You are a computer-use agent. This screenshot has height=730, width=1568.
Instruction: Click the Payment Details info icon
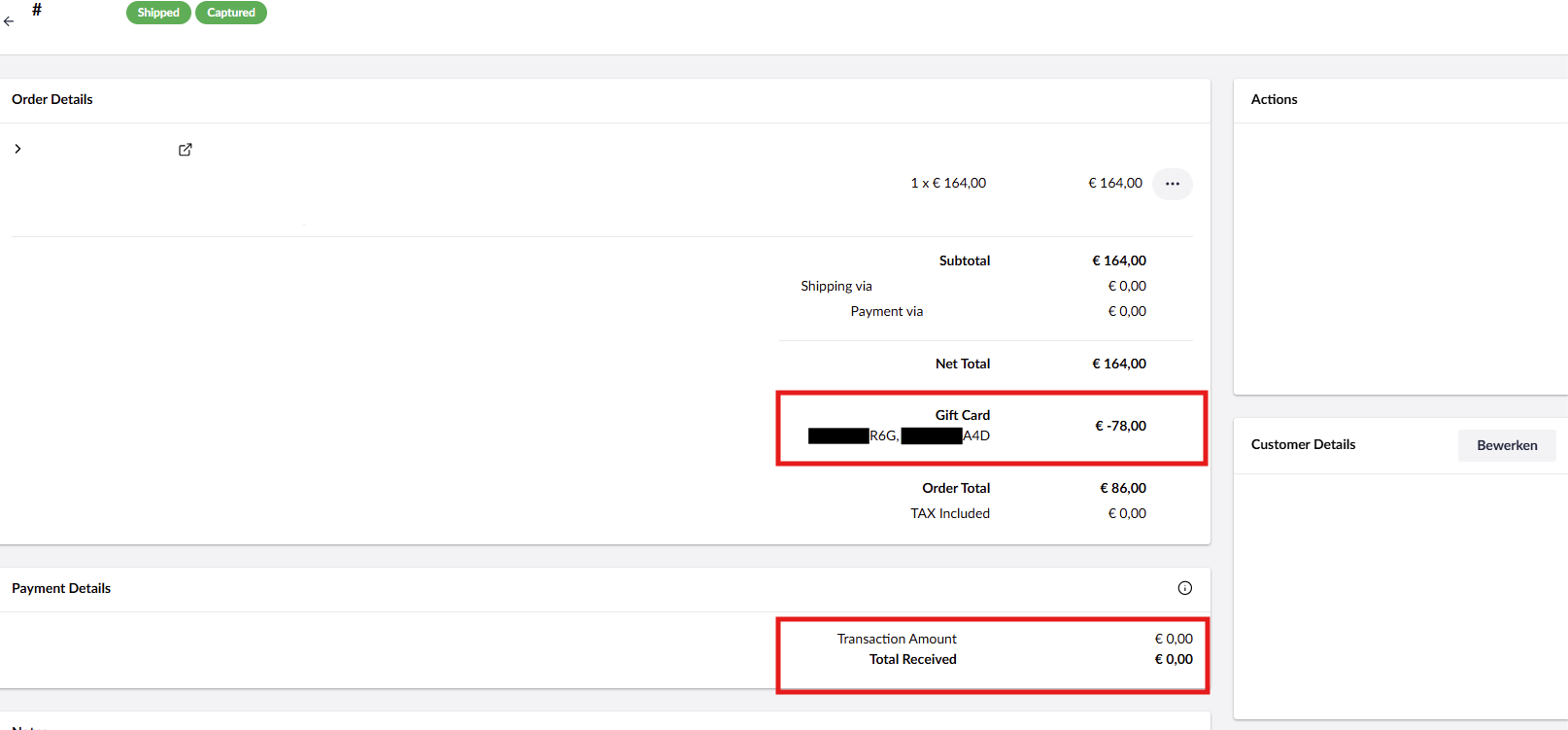[1184, 588]
